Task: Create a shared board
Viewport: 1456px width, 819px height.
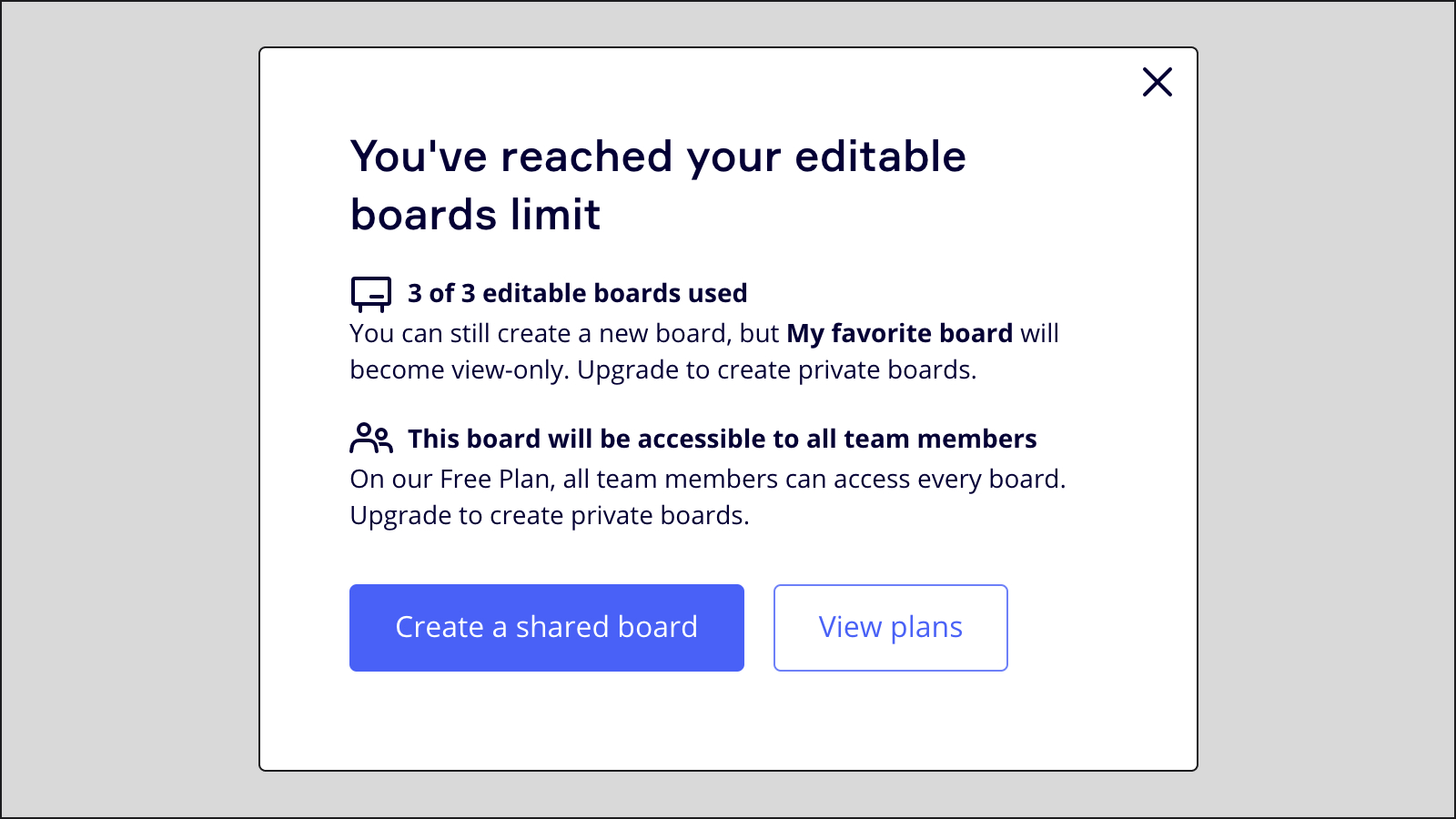Action: (546, 628)
